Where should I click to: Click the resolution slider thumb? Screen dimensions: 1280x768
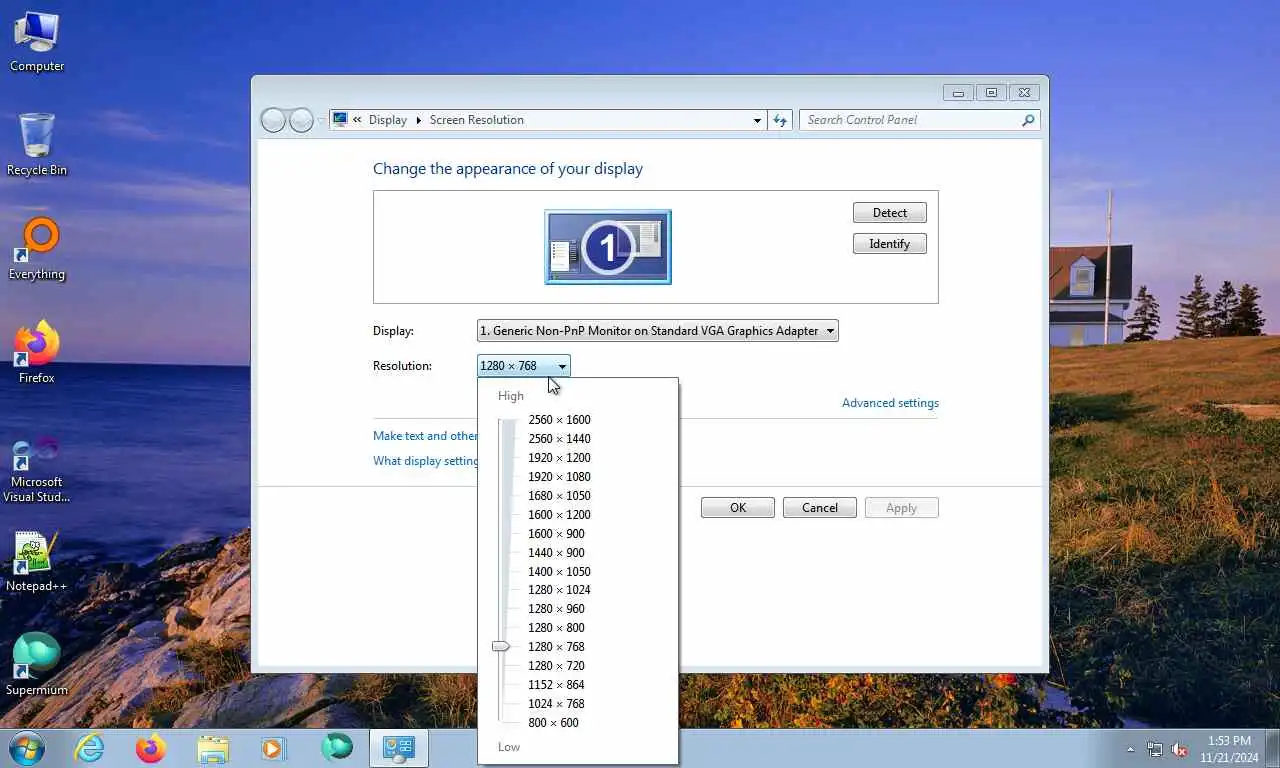tap(501, 647)
